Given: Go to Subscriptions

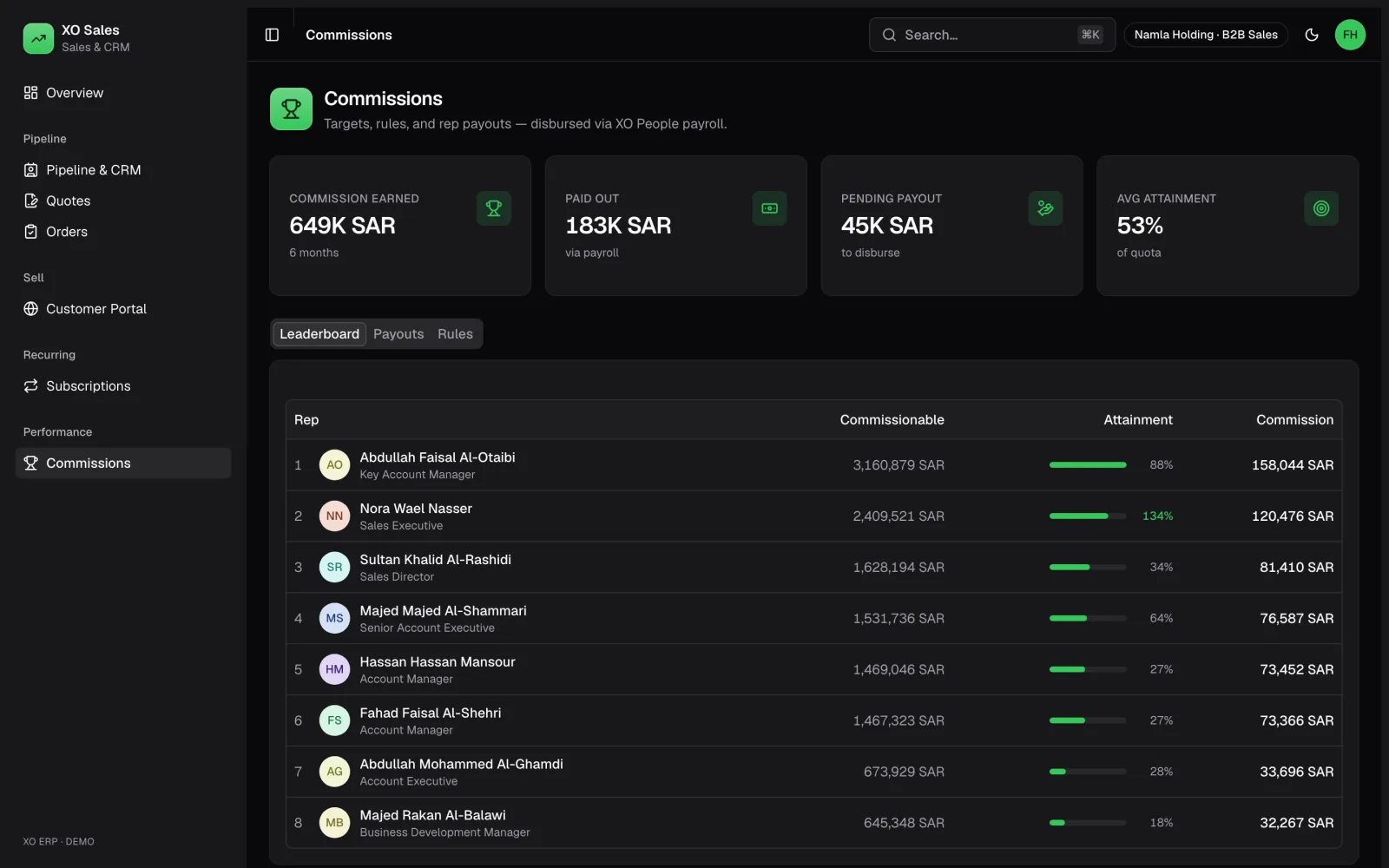Looking at the screenshot, I should click(x=123, y=386).
